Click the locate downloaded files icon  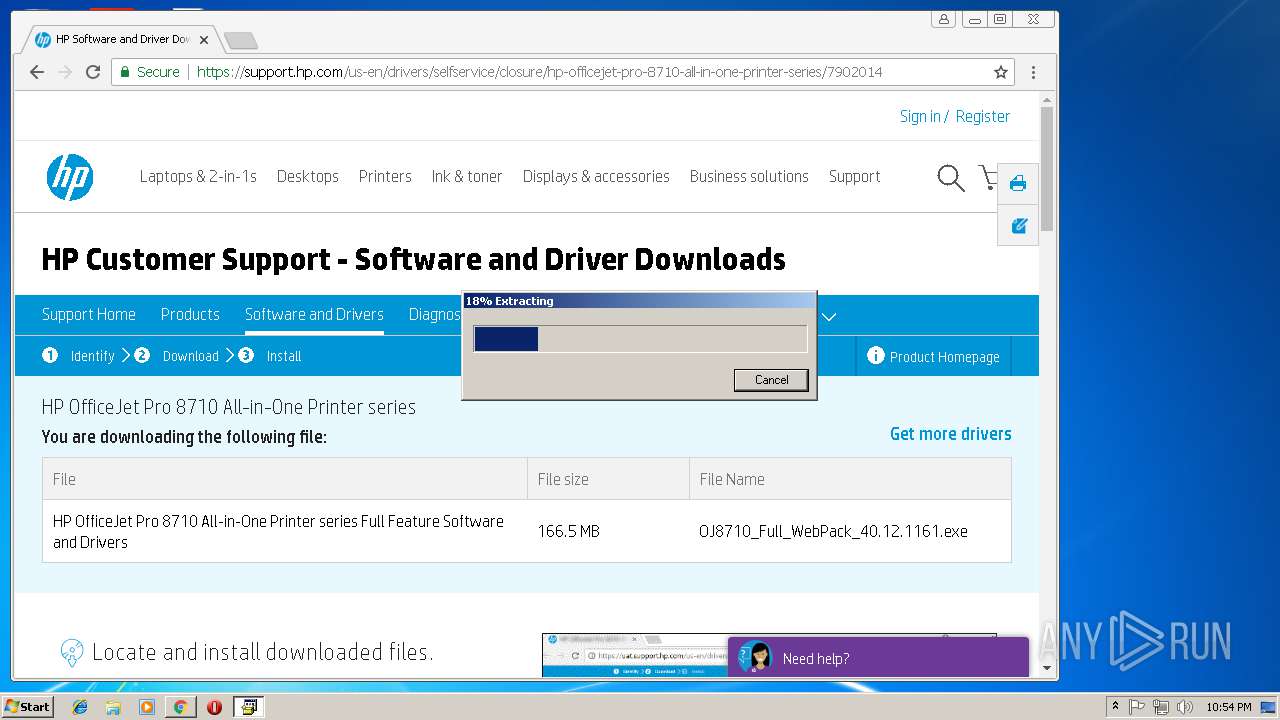click(72, 653)
